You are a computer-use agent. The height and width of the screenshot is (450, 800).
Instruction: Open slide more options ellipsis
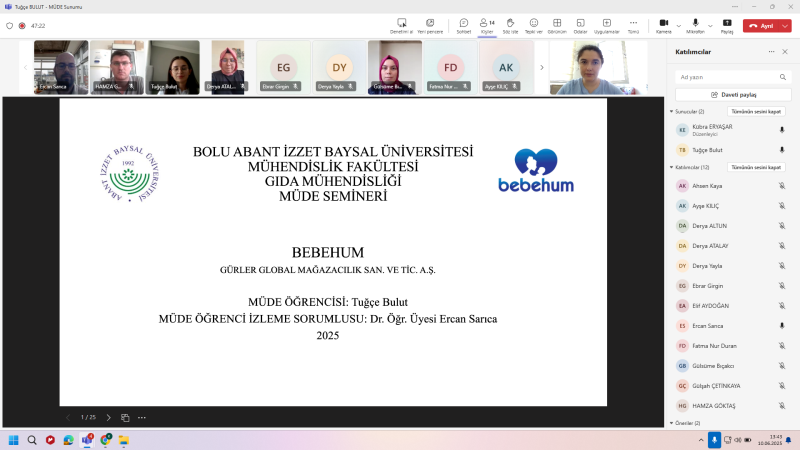coord(142,417)
